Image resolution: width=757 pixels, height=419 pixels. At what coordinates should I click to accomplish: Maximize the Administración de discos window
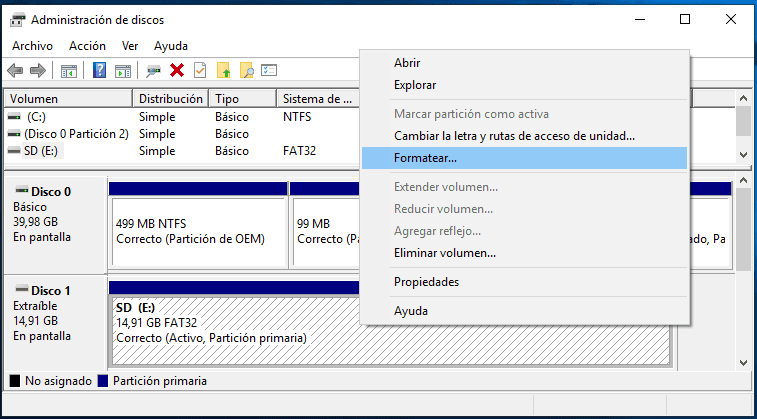pyautogui.click(x=685, y=19)
